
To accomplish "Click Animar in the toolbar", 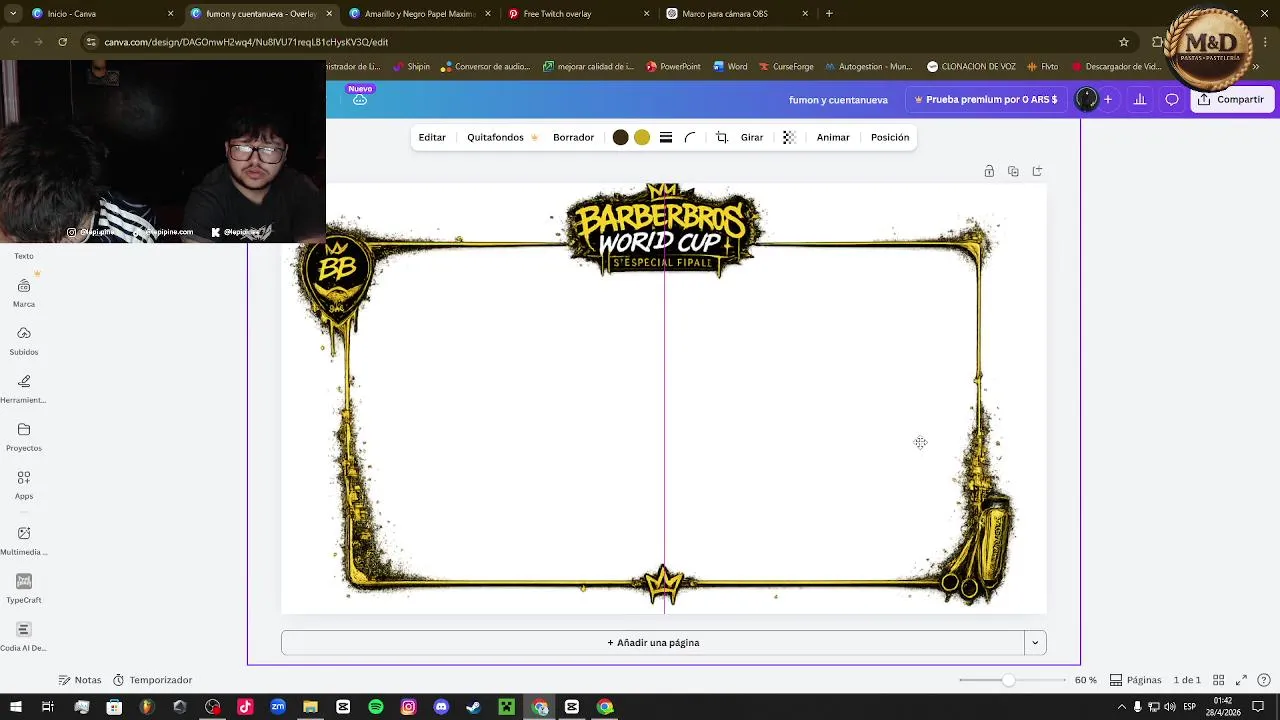I will 833,137.
